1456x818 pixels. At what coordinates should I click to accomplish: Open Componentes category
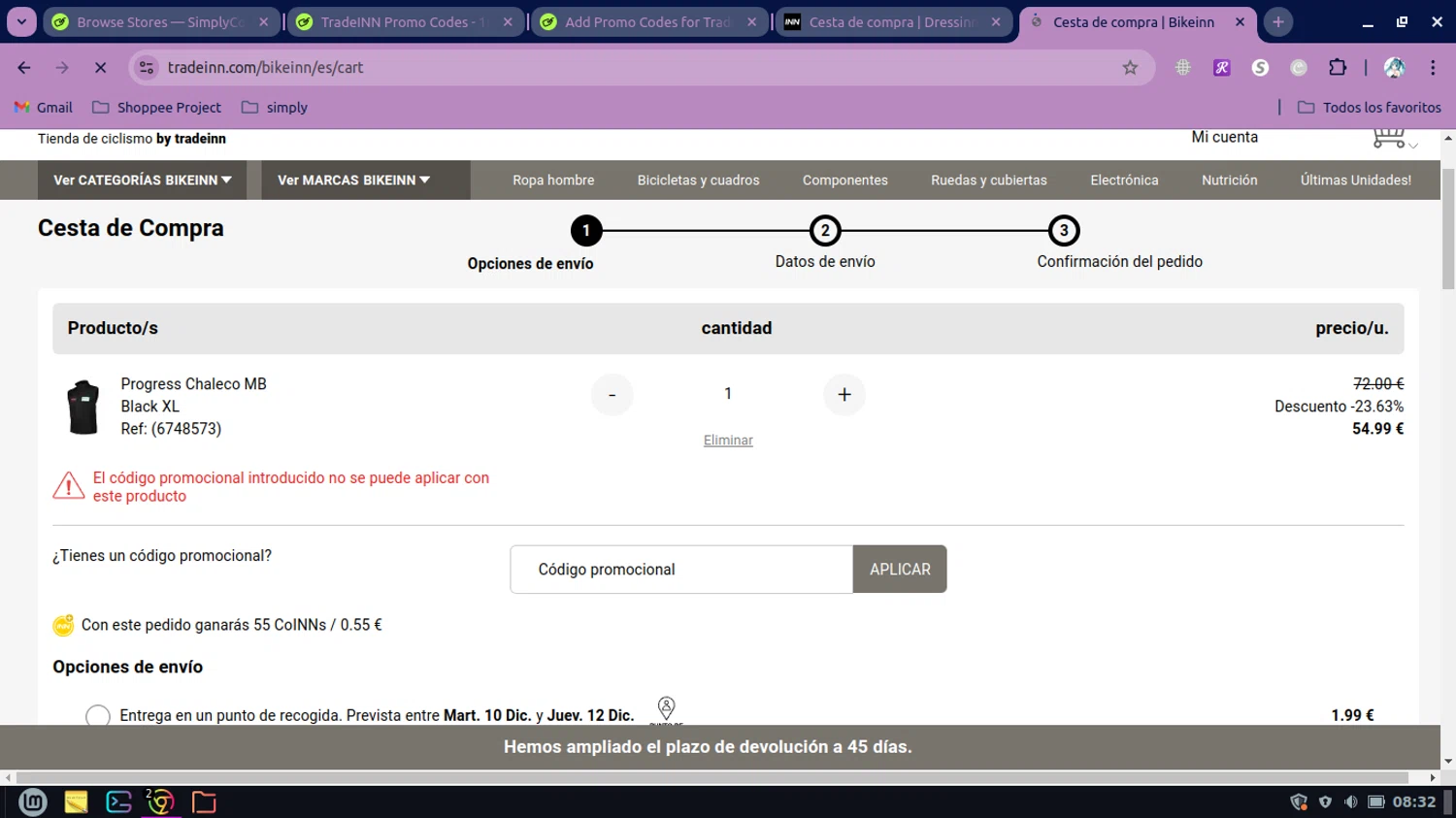coord(844,180)
